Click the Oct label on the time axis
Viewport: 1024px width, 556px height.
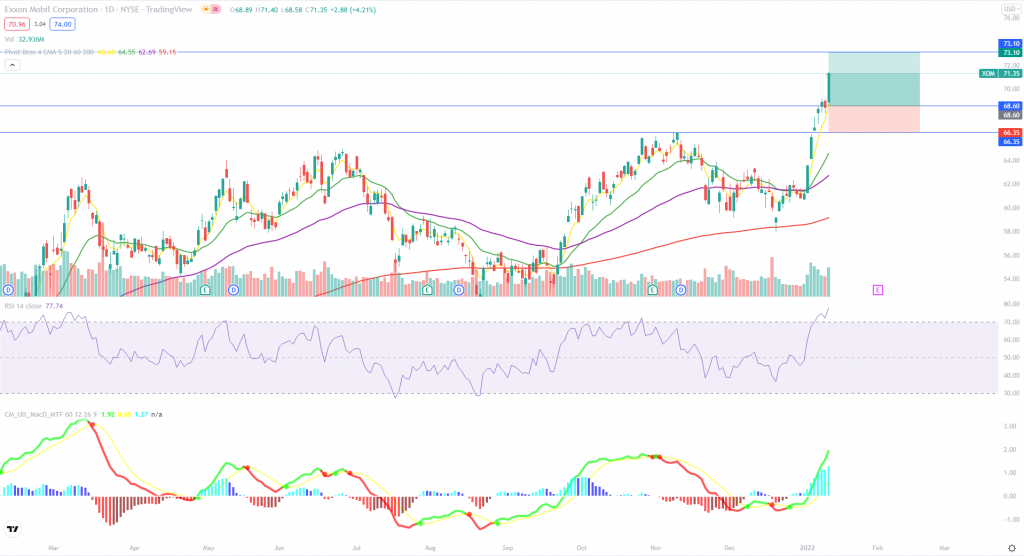pyautogui.click(x=581, y=548)
